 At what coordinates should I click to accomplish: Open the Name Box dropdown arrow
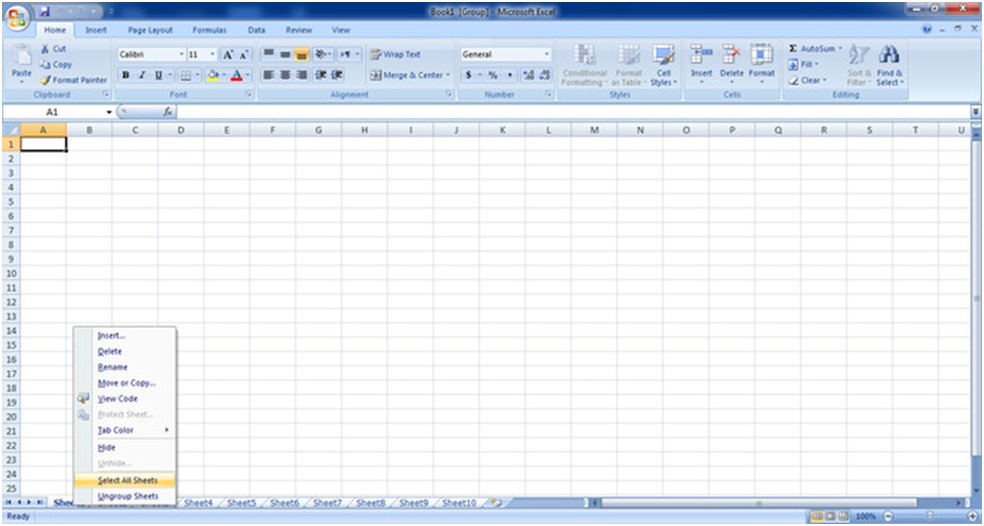109,112
